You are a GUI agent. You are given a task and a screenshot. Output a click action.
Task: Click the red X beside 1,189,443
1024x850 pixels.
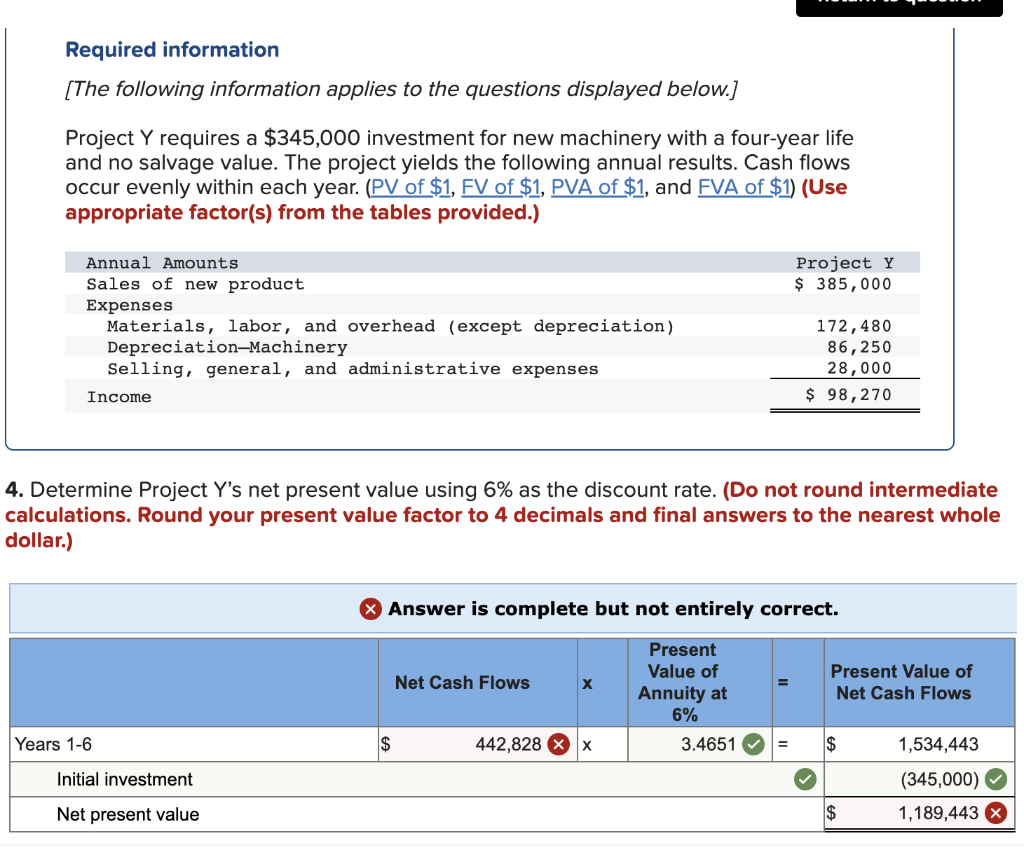click(996, 813)
